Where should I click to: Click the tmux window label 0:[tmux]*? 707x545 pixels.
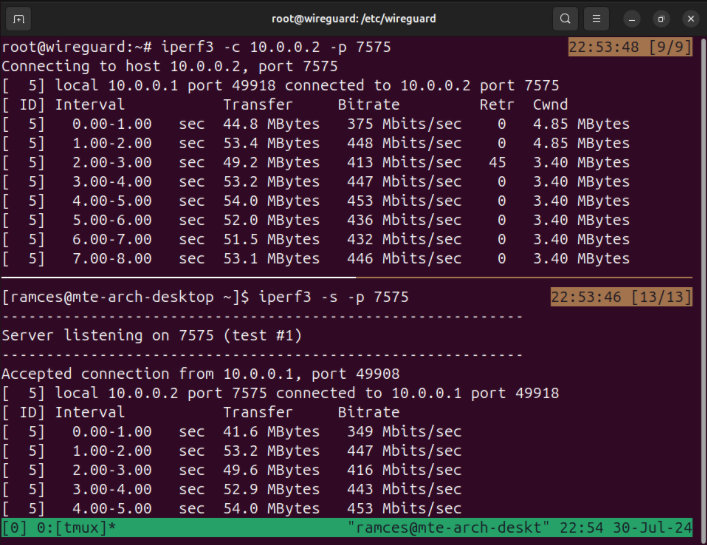pos(76,527)
